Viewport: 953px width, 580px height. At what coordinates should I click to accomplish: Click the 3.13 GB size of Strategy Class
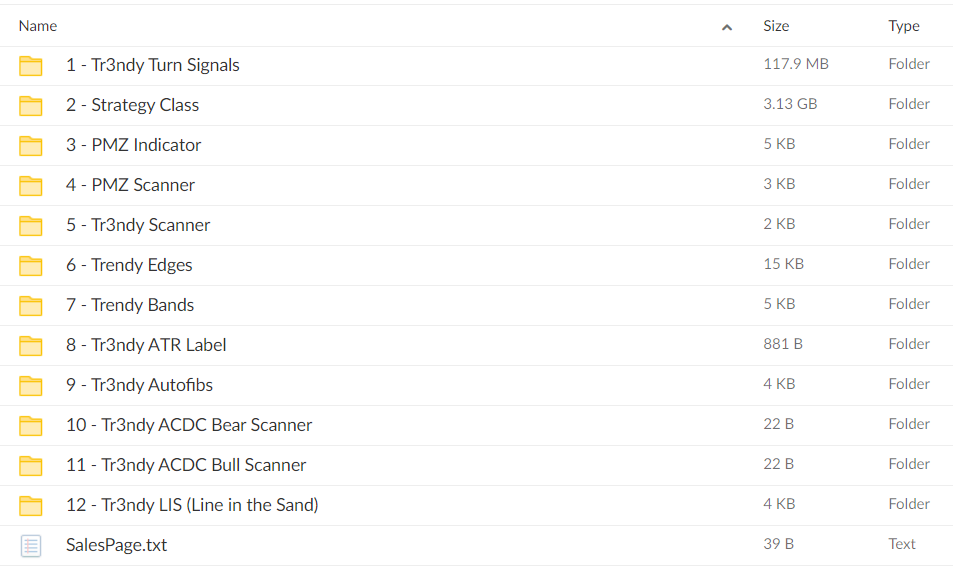(790, 104)
